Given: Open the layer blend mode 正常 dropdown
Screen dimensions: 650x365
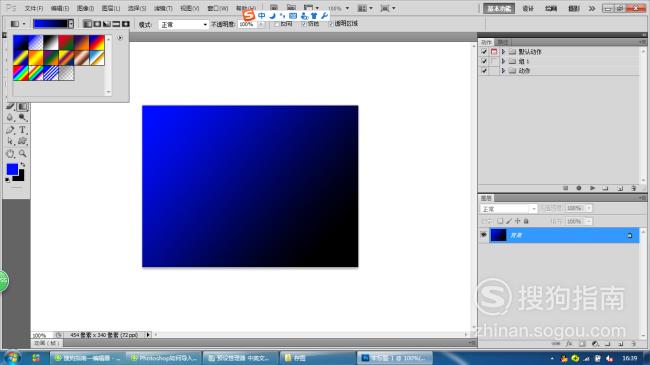Looking at the screenshot, I should tap(509, 209).
